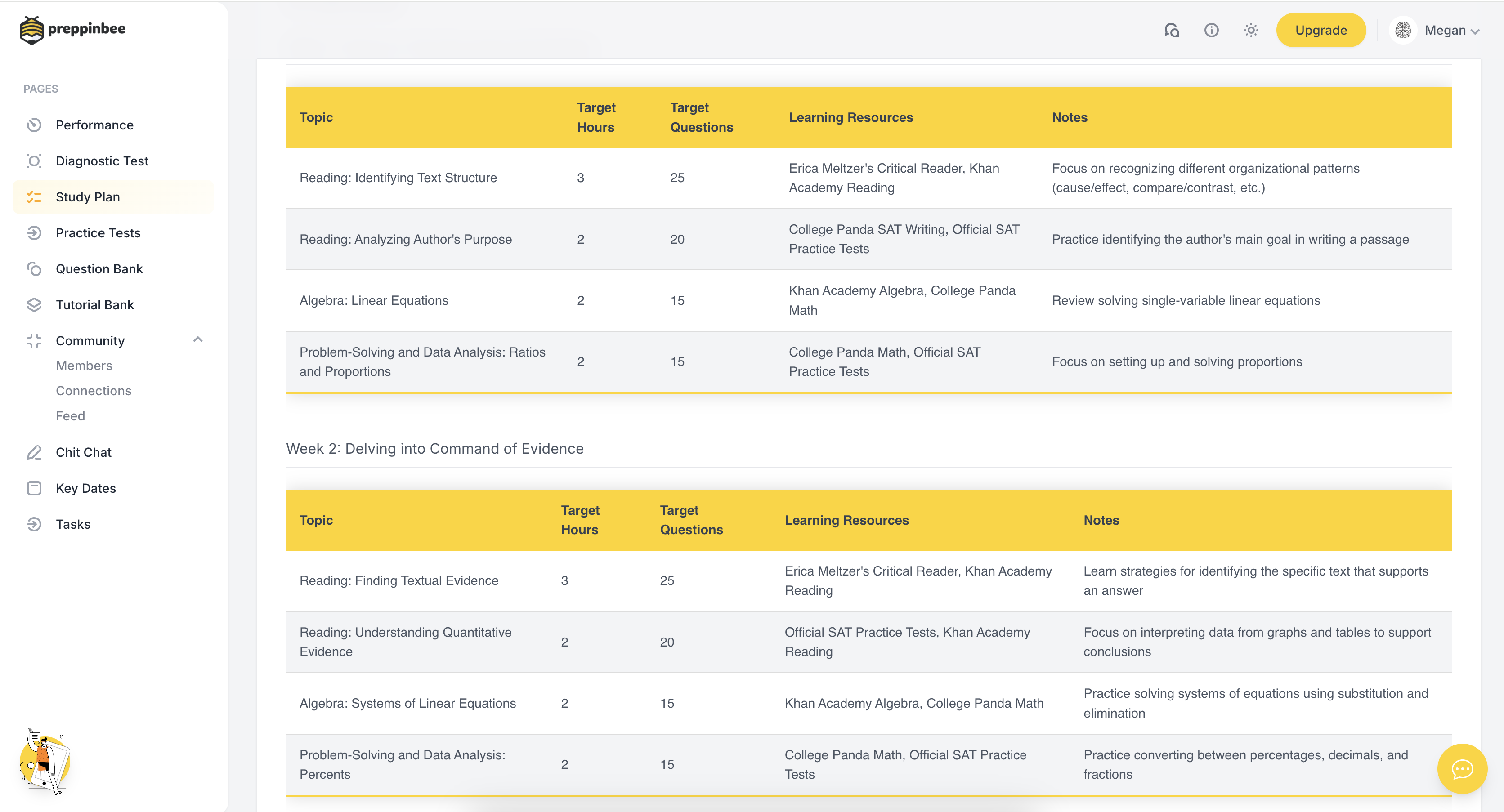
Task: Click the Tutorial Bank layers icon
Action: point(34,305)
